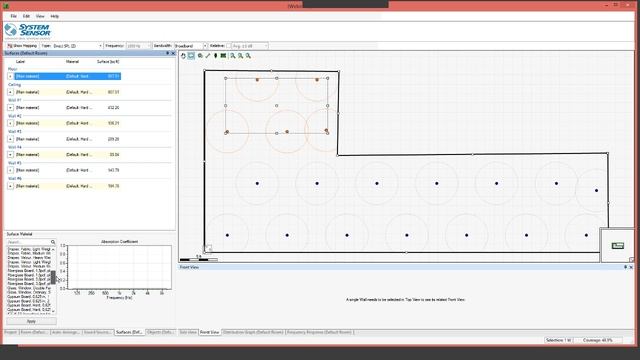
Task: Close the Front View panel
Action: tap(631, 267)
